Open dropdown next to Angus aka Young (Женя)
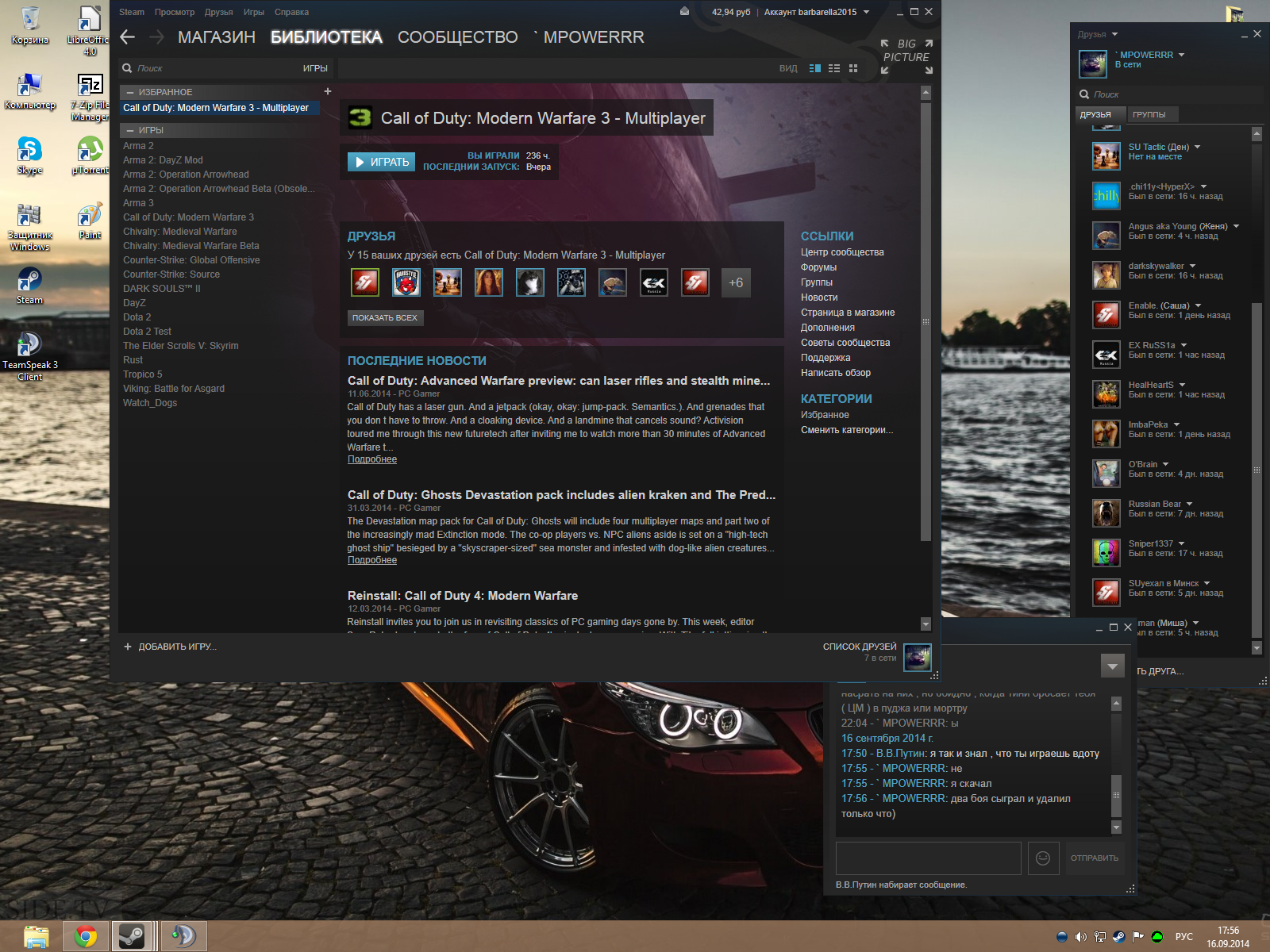 pyautogui.click(x=1236, y=226)
